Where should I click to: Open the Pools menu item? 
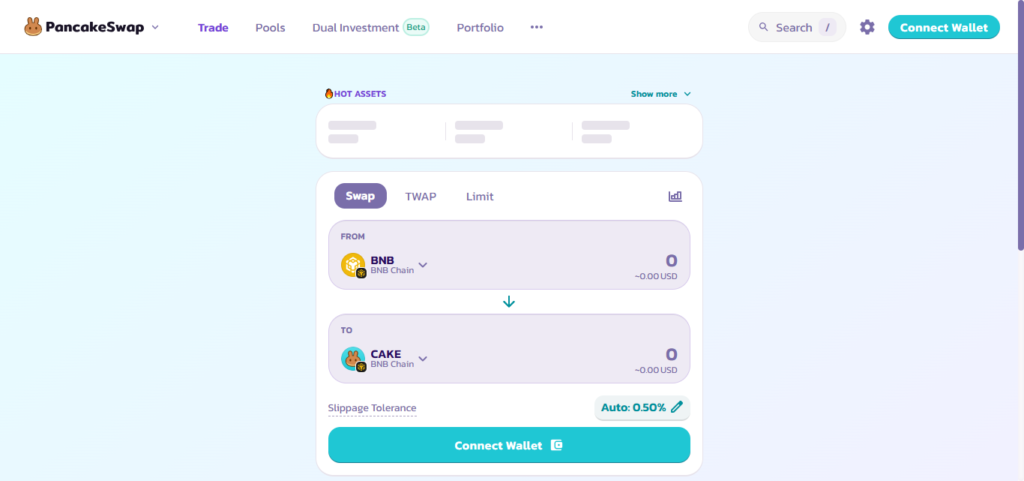tap(270, 28)
